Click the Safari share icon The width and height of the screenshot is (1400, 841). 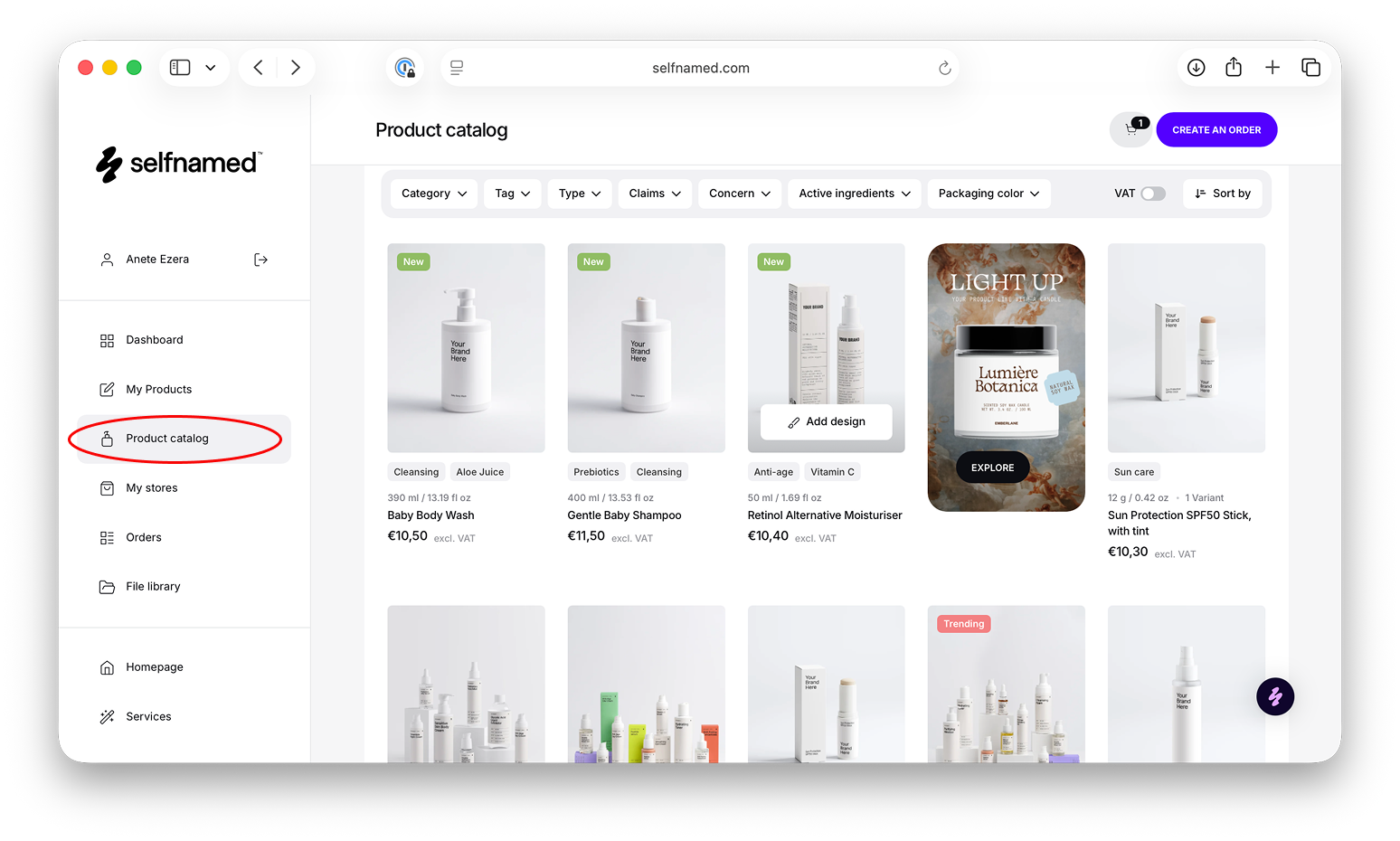point(1234,68)
